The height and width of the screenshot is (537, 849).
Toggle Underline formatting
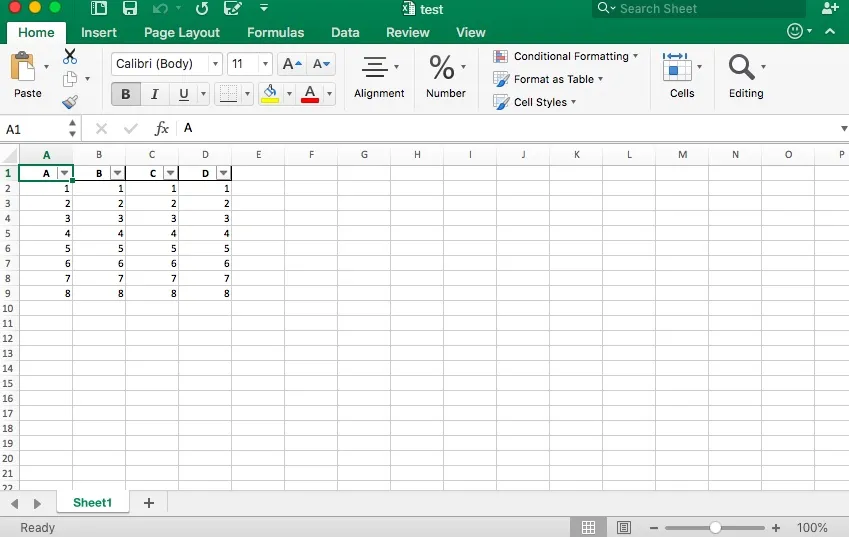184,94
